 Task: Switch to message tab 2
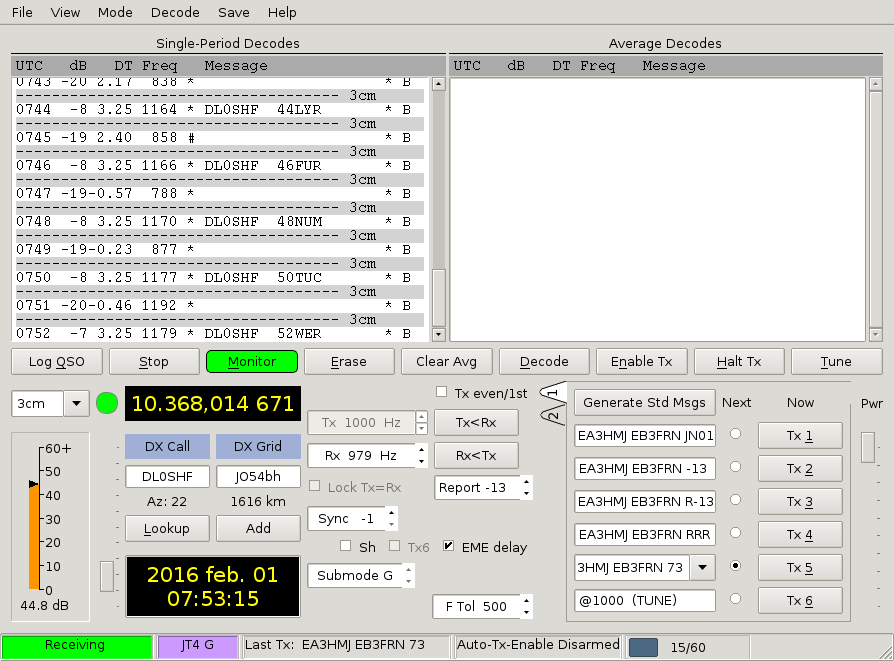pyautogui.click(x=552, y=417)
